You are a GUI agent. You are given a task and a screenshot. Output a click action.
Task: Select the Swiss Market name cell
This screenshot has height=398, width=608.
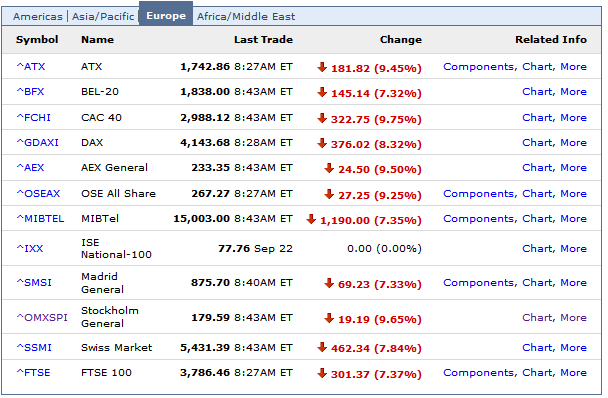coord(116,348)
